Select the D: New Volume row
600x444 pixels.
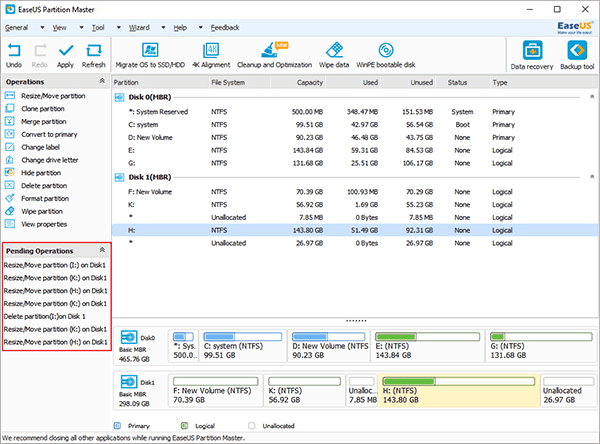[x=356, y=137]
